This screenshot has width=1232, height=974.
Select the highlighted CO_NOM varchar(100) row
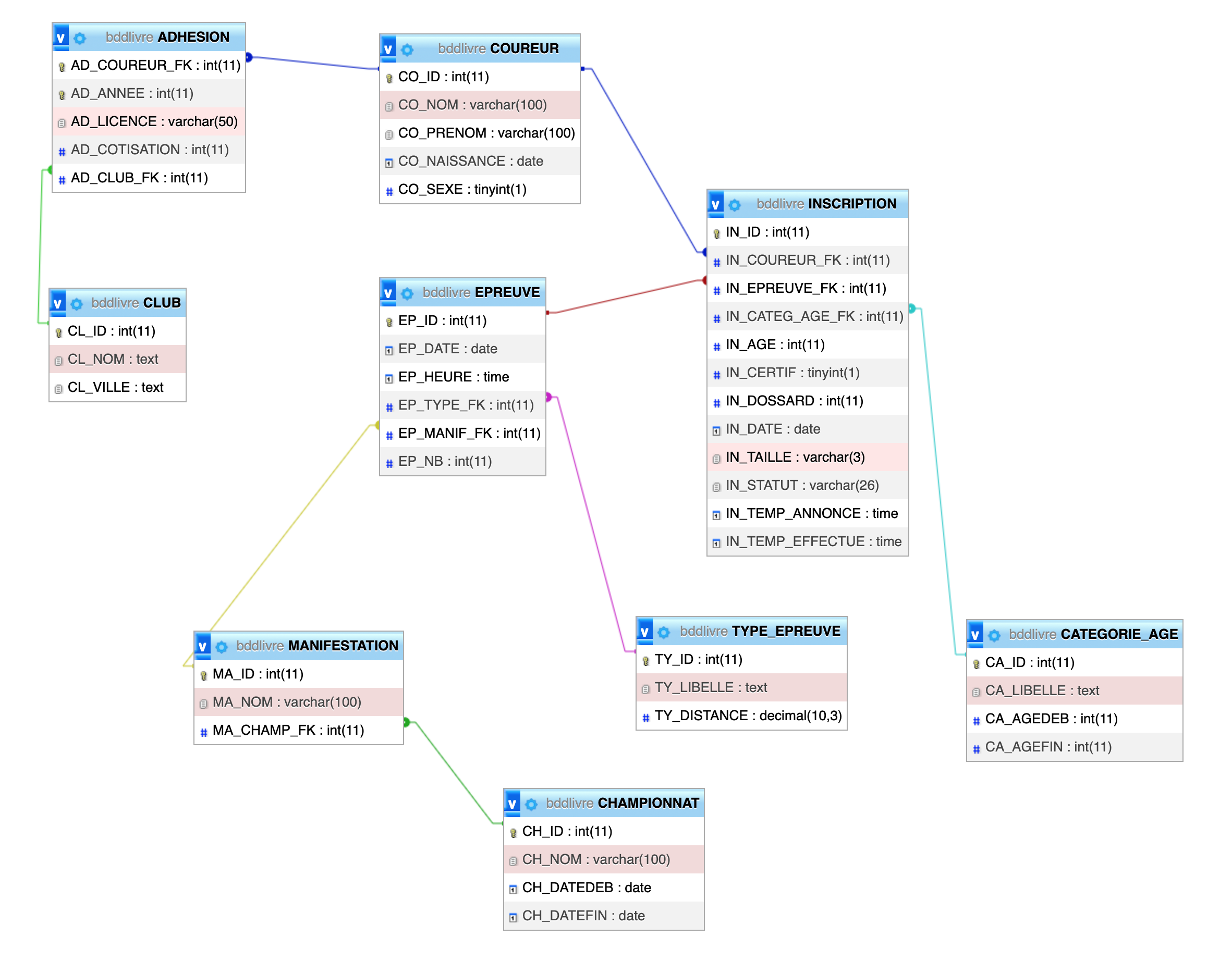coord(472,105)
